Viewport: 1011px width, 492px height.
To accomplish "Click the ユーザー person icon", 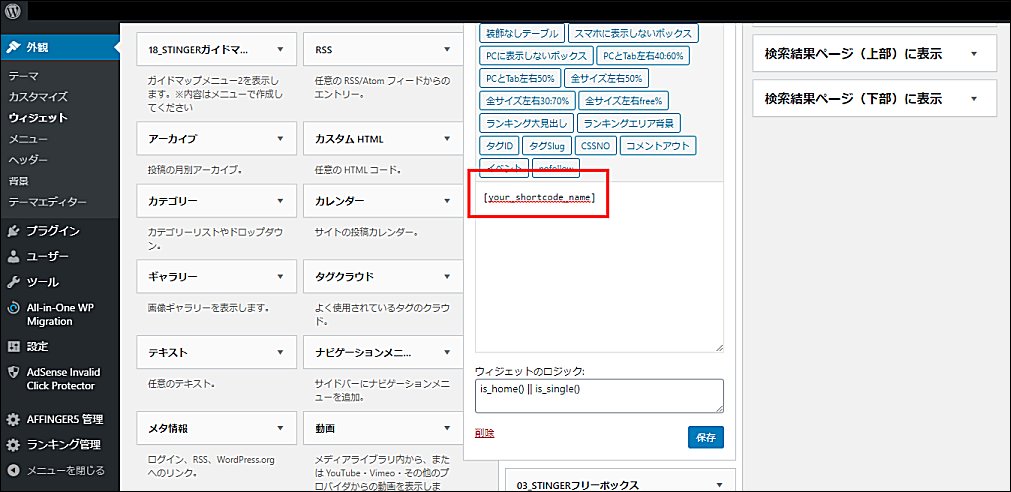I will 14,257.
